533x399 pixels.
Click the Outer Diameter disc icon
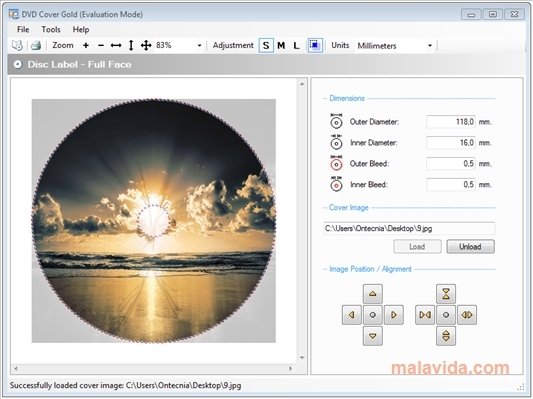coord(336,121)
